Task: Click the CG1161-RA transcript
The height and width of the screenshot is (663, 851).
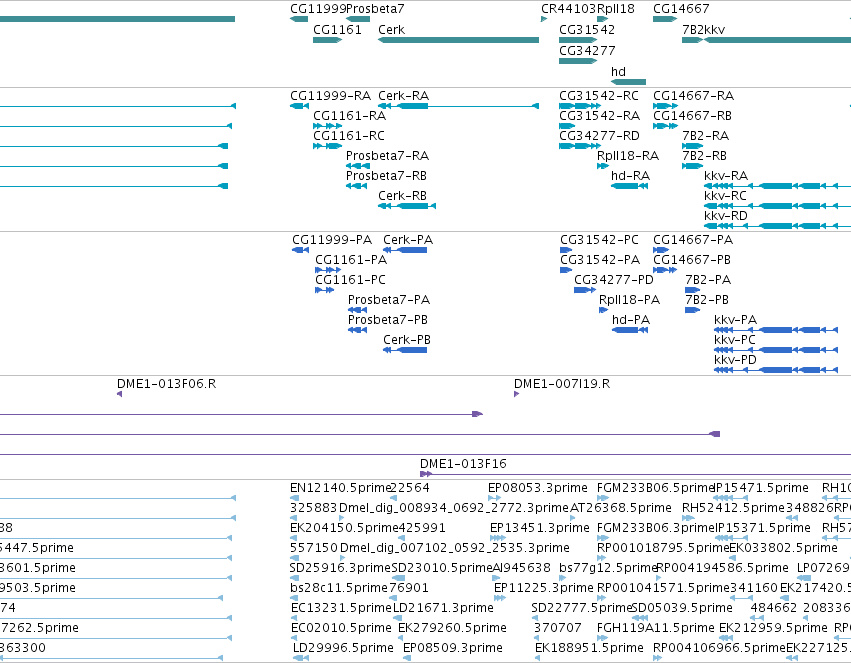Action: [x=327, y=126]
